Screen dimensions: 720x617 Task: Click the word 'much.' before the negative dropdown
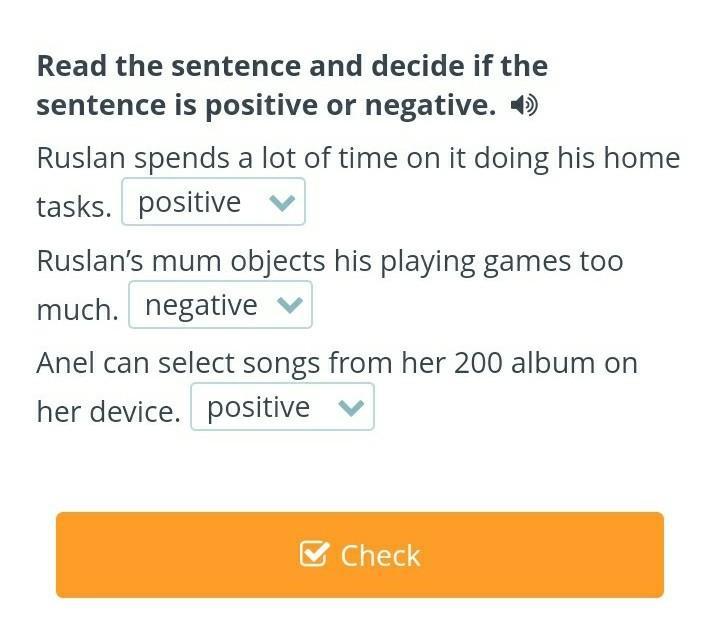point(78,309)
